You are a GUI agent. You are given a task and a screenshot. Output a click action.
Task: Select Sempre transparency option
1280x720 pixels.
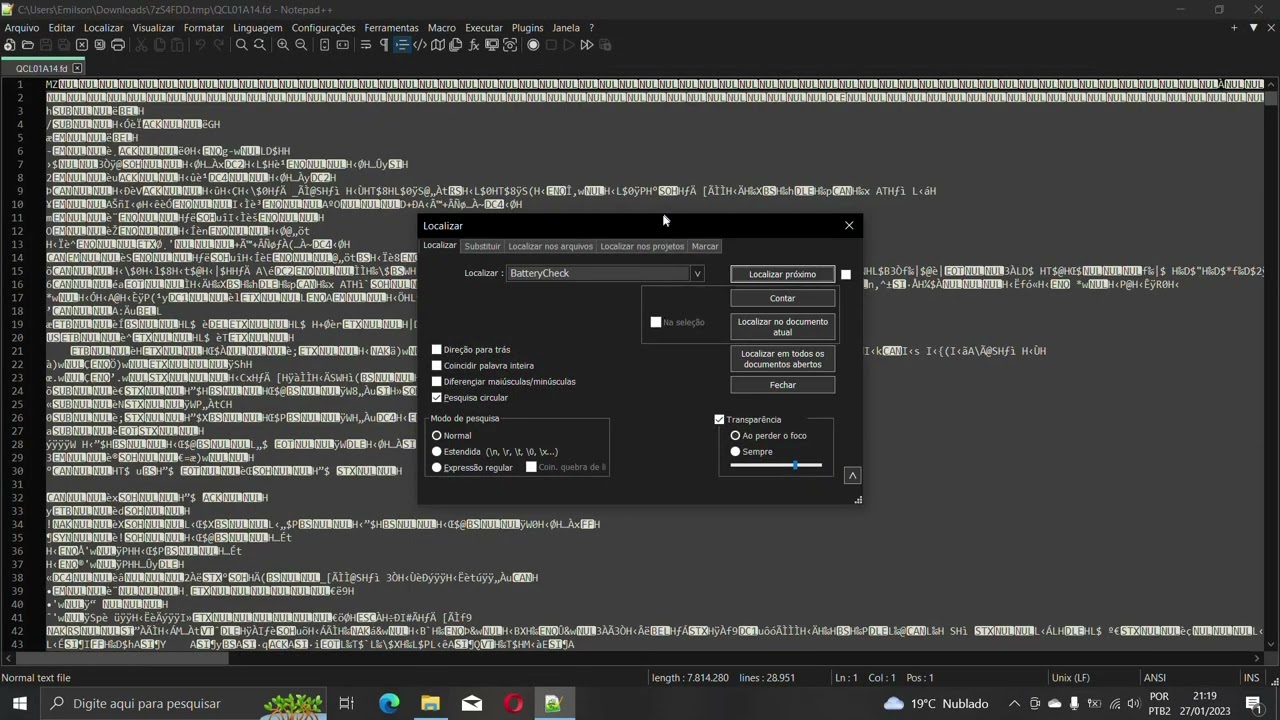(x=735, y=451)
